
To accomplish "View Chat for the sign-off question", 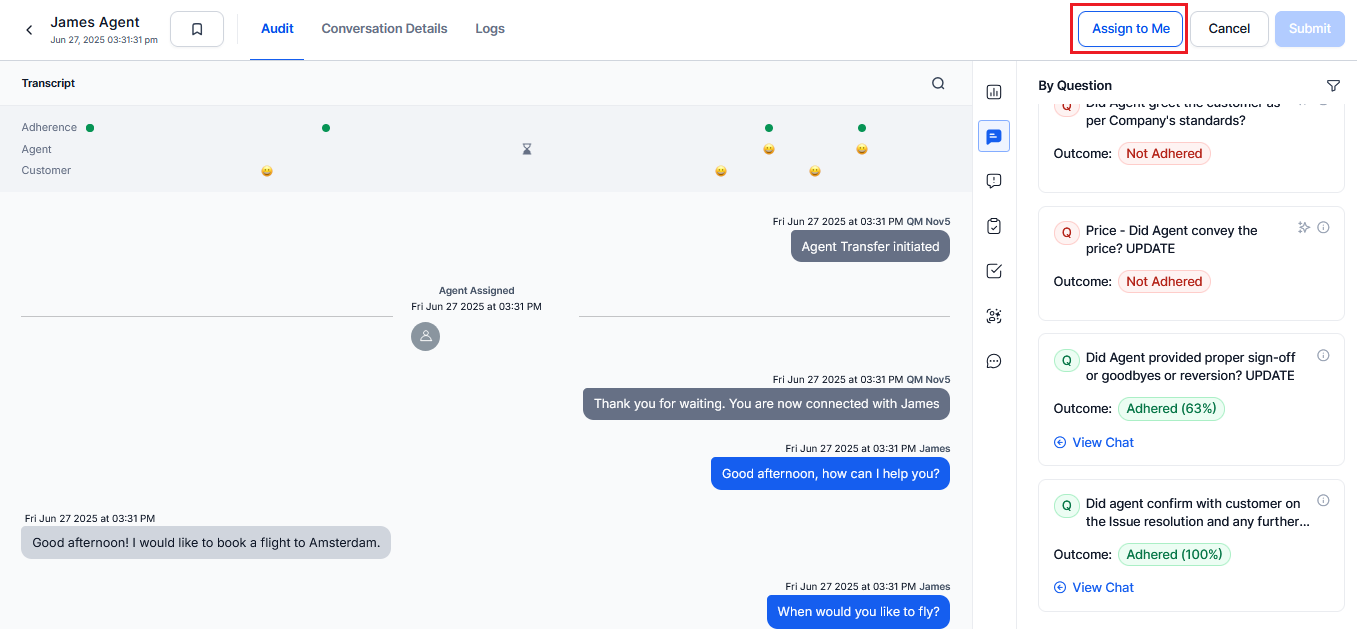I will tap(1094, 442).
